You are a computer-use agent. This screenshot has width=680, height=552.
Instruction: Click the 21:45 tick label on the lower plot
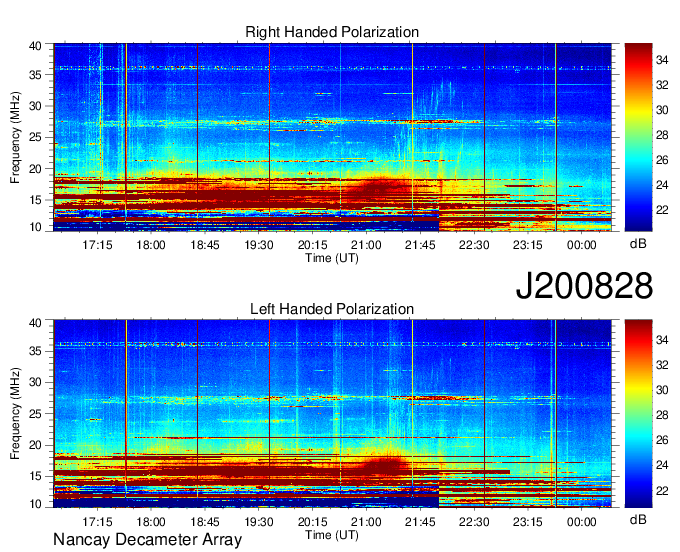(x=420, y=522)
